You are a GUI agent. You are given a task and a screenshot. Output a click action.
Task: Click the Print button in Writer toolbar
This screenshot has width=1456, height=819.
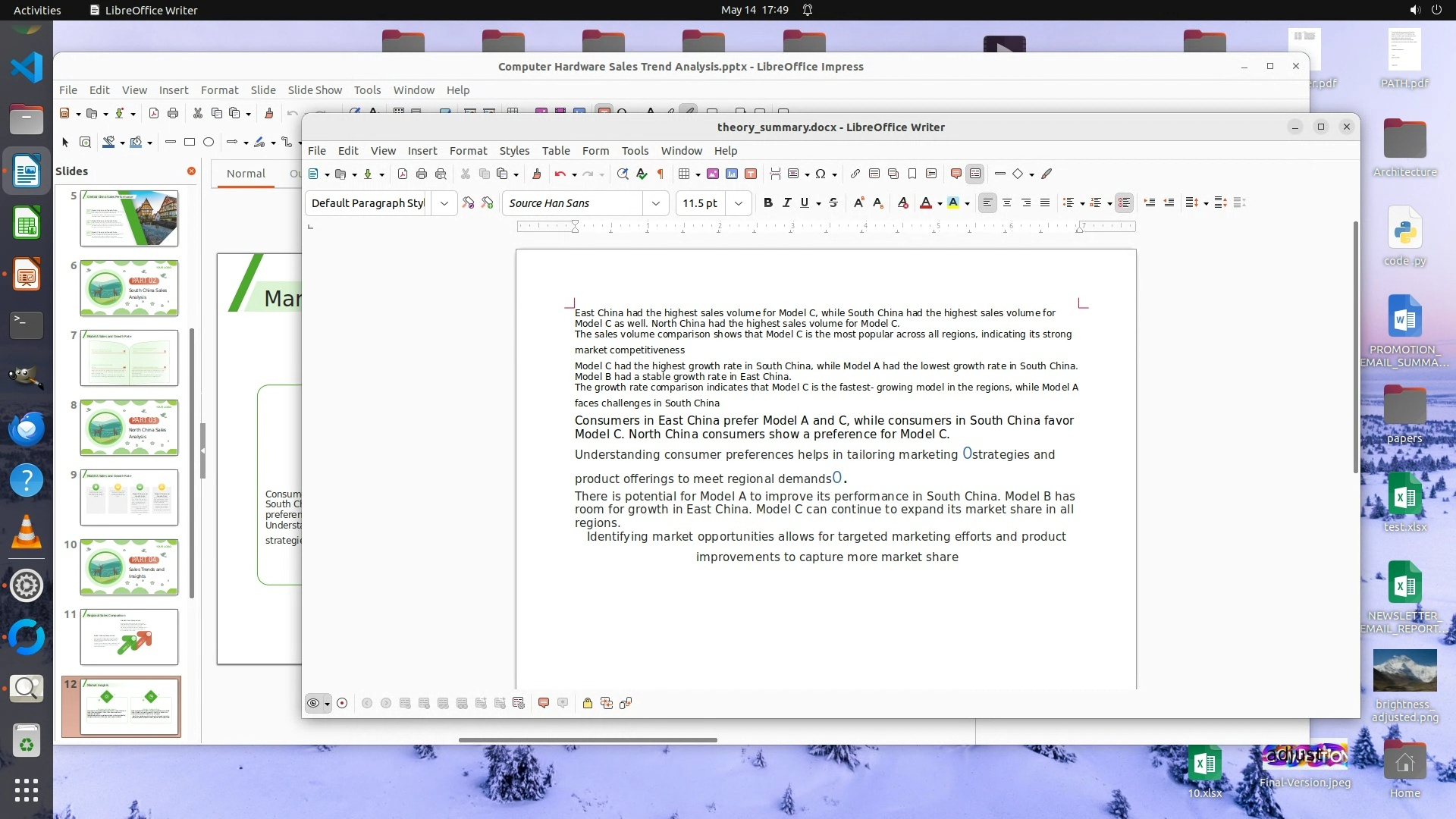422,174
